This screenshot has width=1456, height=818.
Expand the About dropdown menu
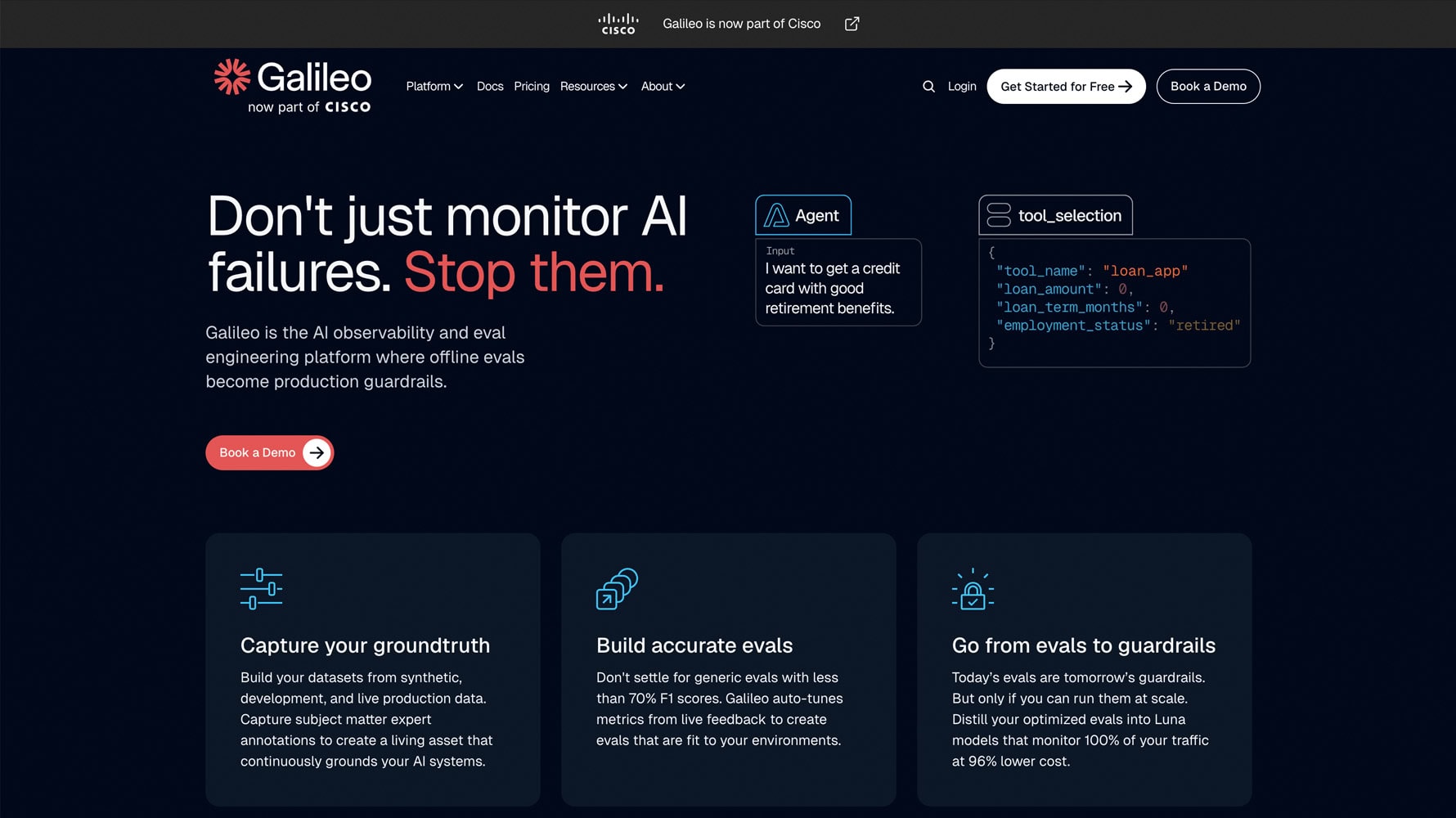(663, 86)
